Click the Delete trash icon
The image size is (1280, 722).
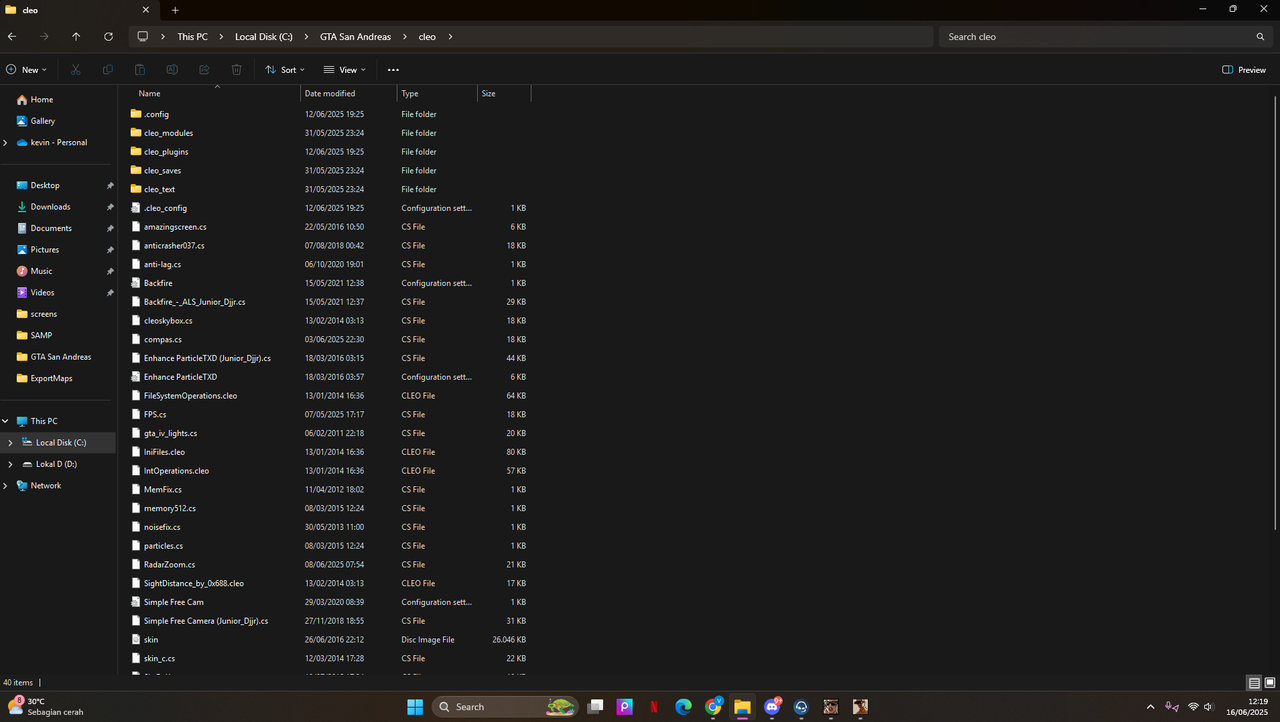click(x=236, y=70)
